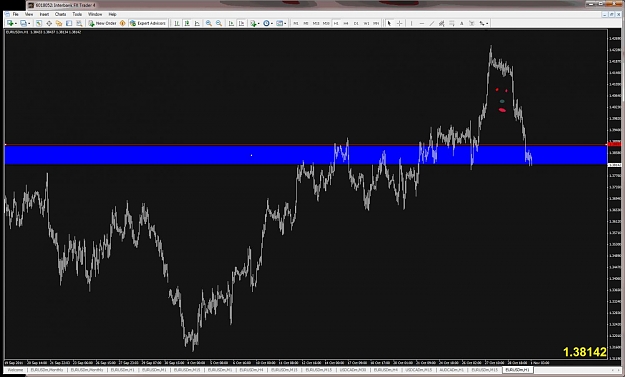Click the Templates toolbar icon
Viewport: 625px width, 377px height.
pyautogui.click(x=279, y=24)
